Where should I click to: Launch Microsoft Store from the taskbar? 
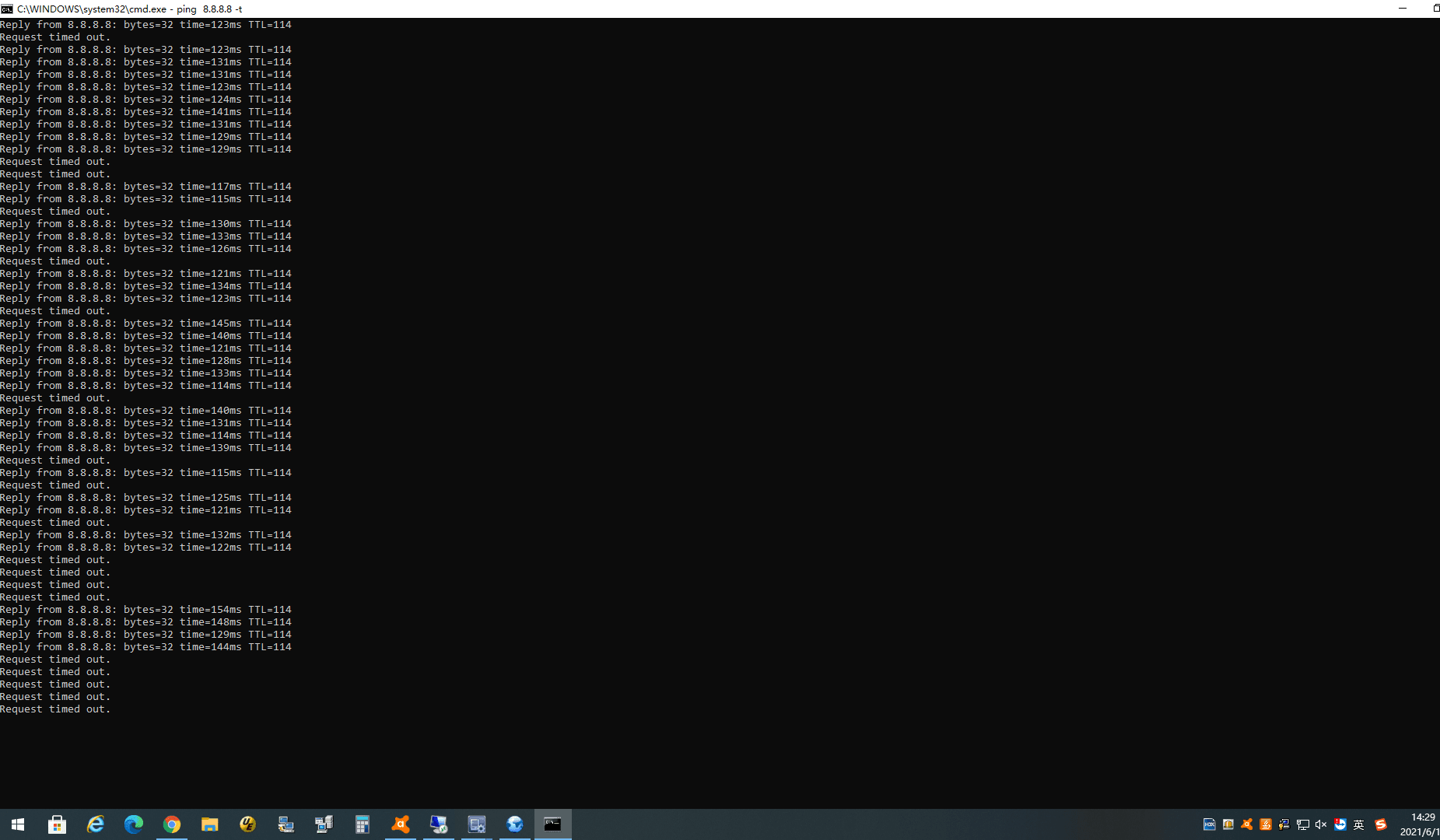[x=57, y=824]
